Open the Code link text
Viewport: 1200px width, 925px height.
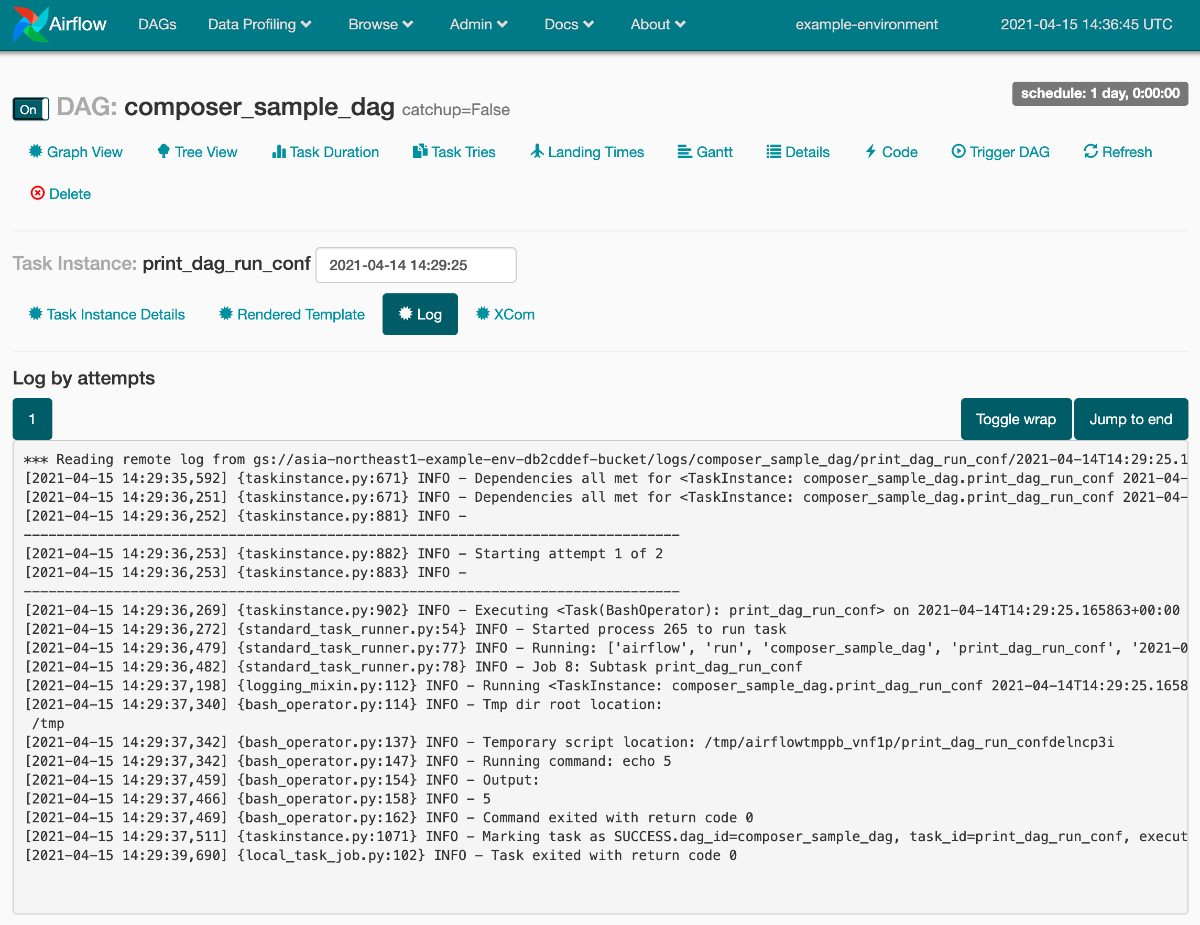point(900,152)
